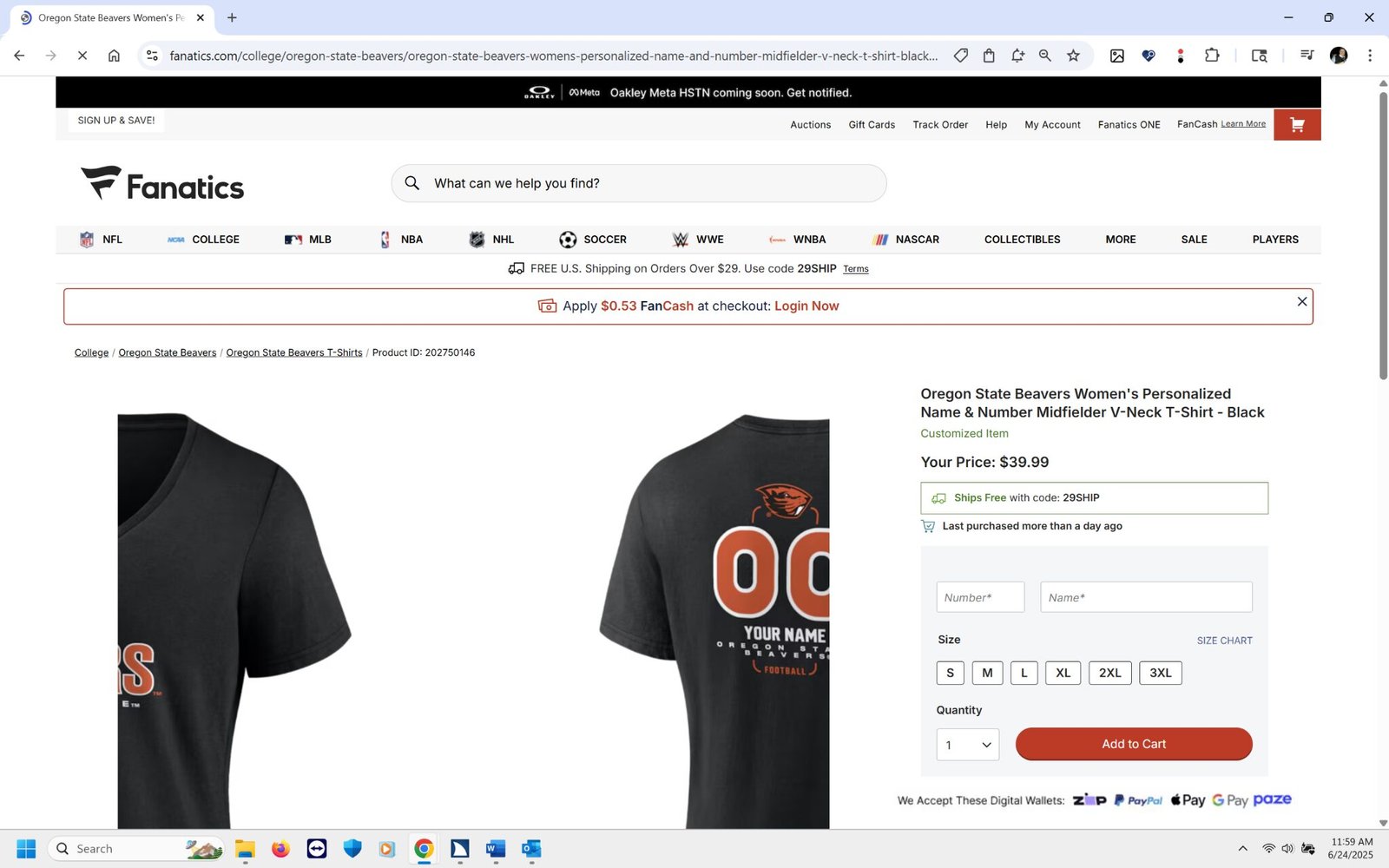The width and height of the screenshot is (1389, 868).
Task: Open the browser home page icon
Action: [114, 56]
